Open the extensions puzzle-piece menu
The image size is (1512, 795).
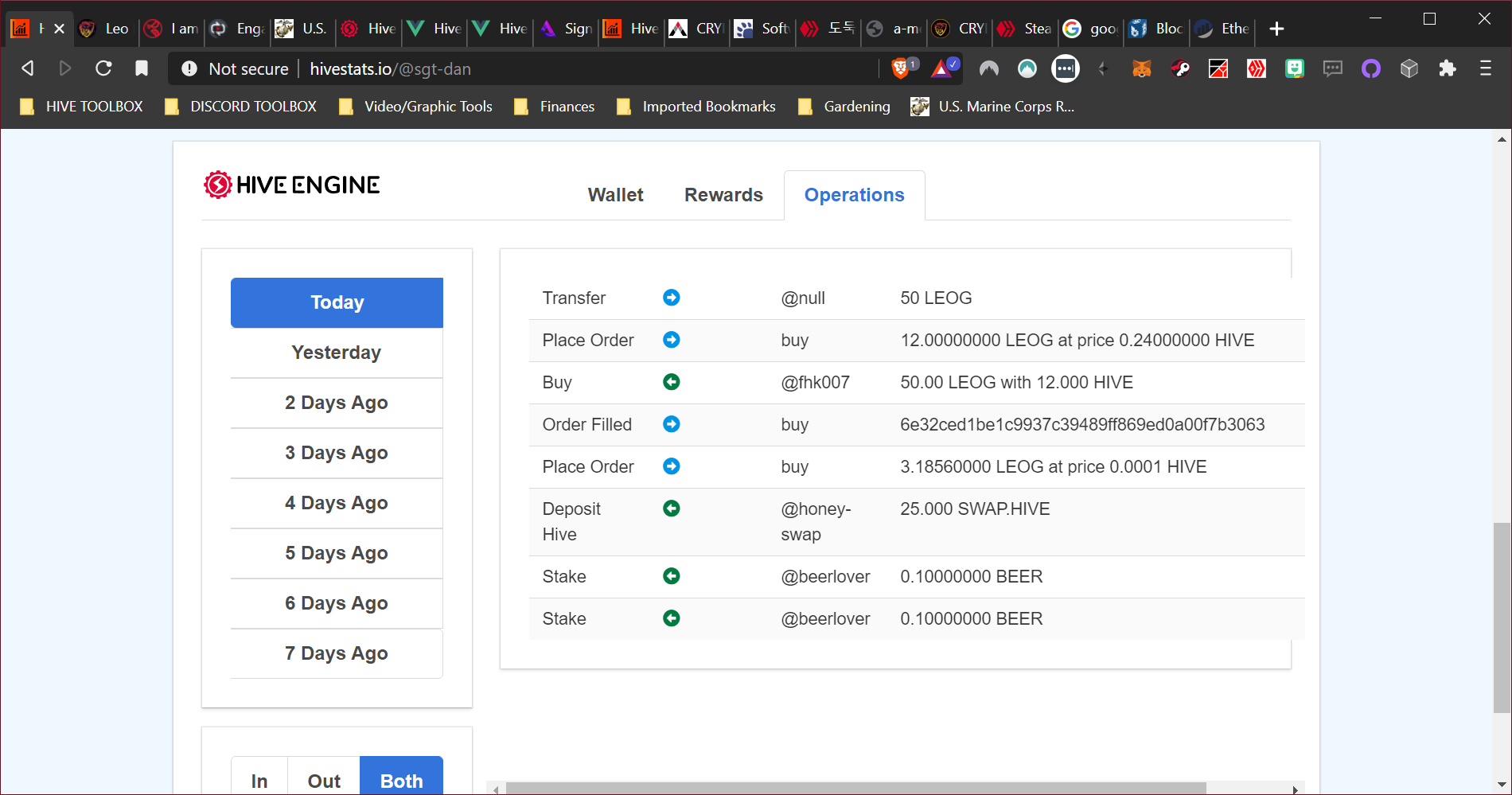coord(1448,68)
